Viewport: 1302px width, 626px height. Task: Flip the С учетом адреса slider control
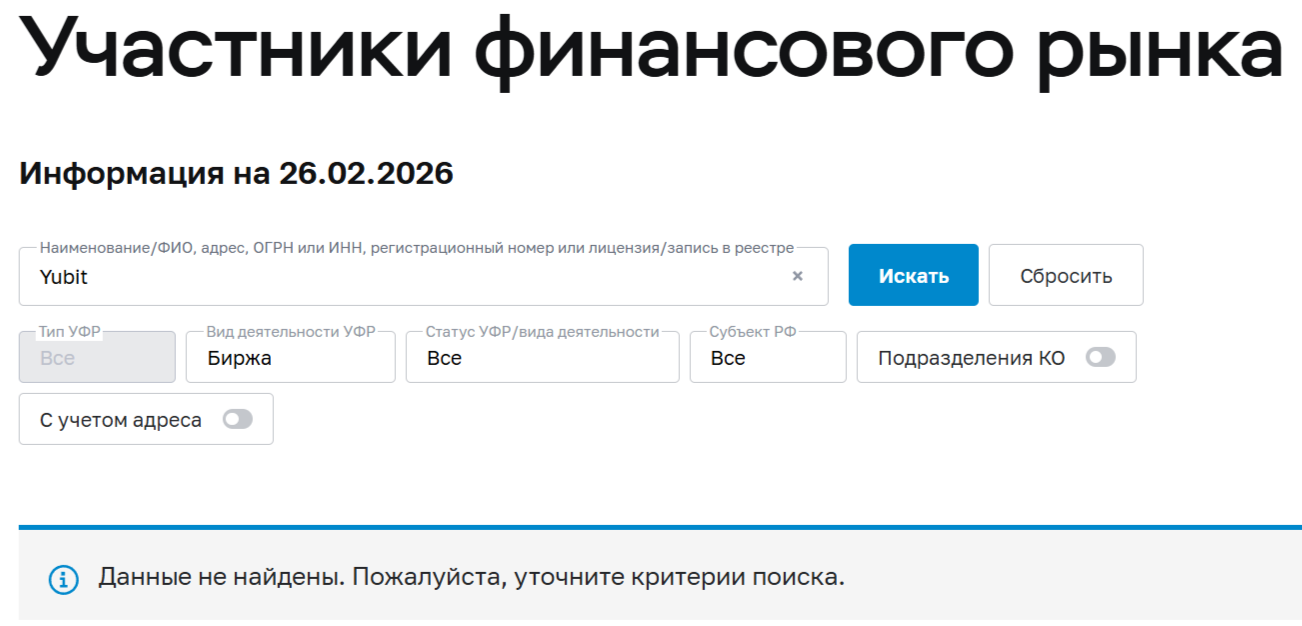pyautogui.click(x=236, y=419)
